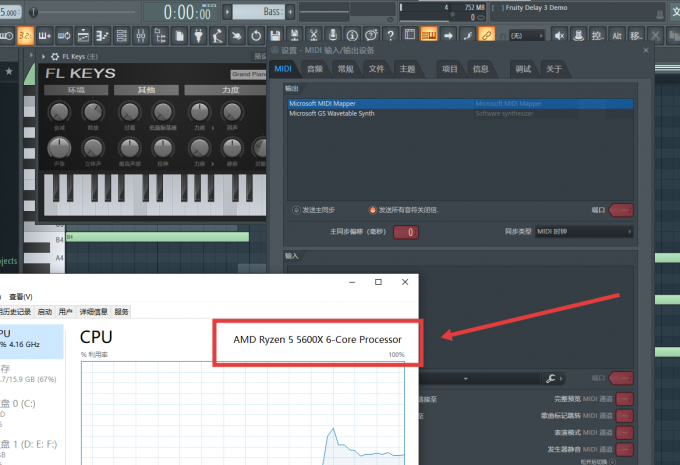This screenshot has width=680, height=465.
Task: Switch to the 常规 settings tab
Action: (346, 69)
